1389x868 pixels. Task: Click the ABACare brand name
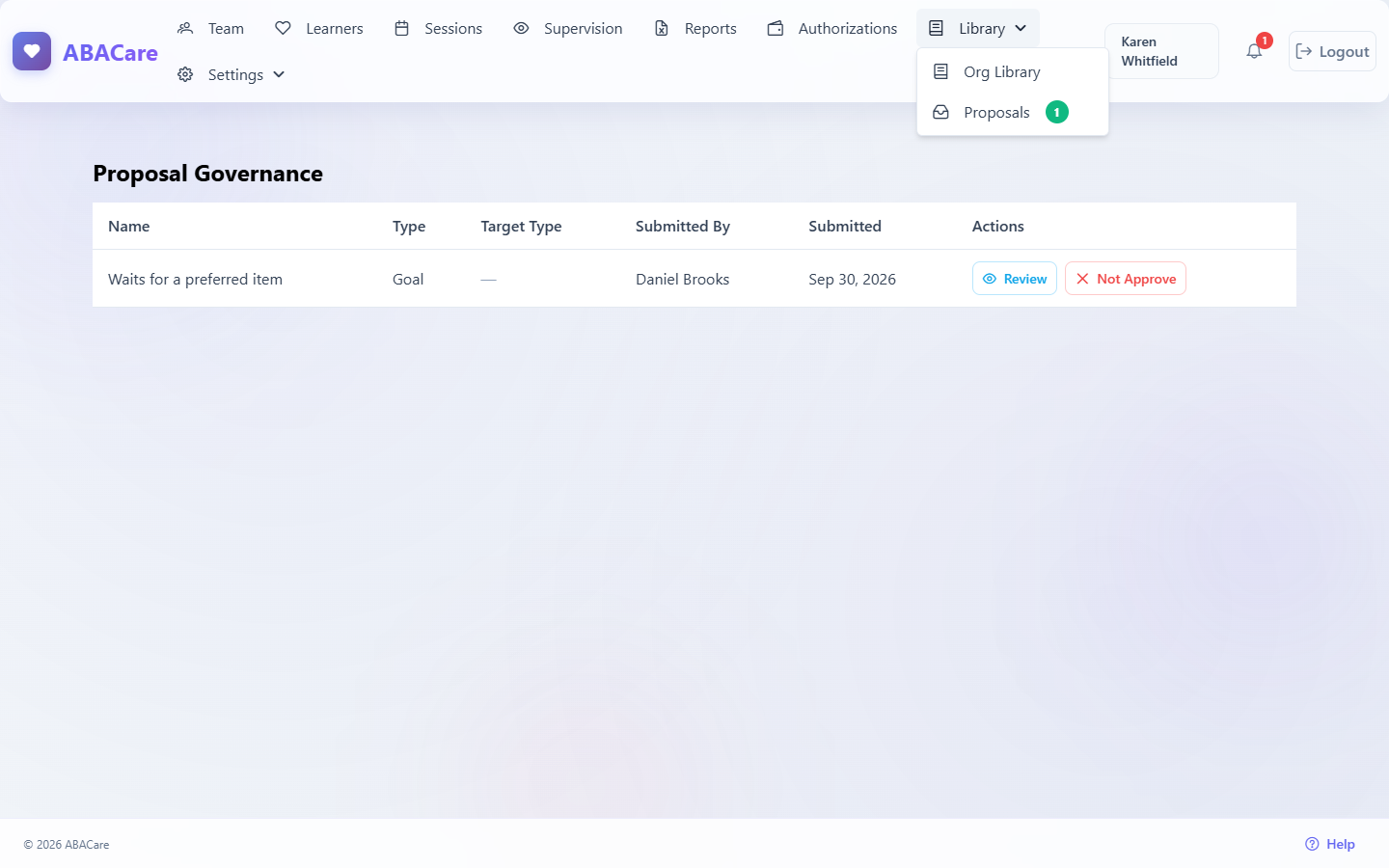(110, 53)
